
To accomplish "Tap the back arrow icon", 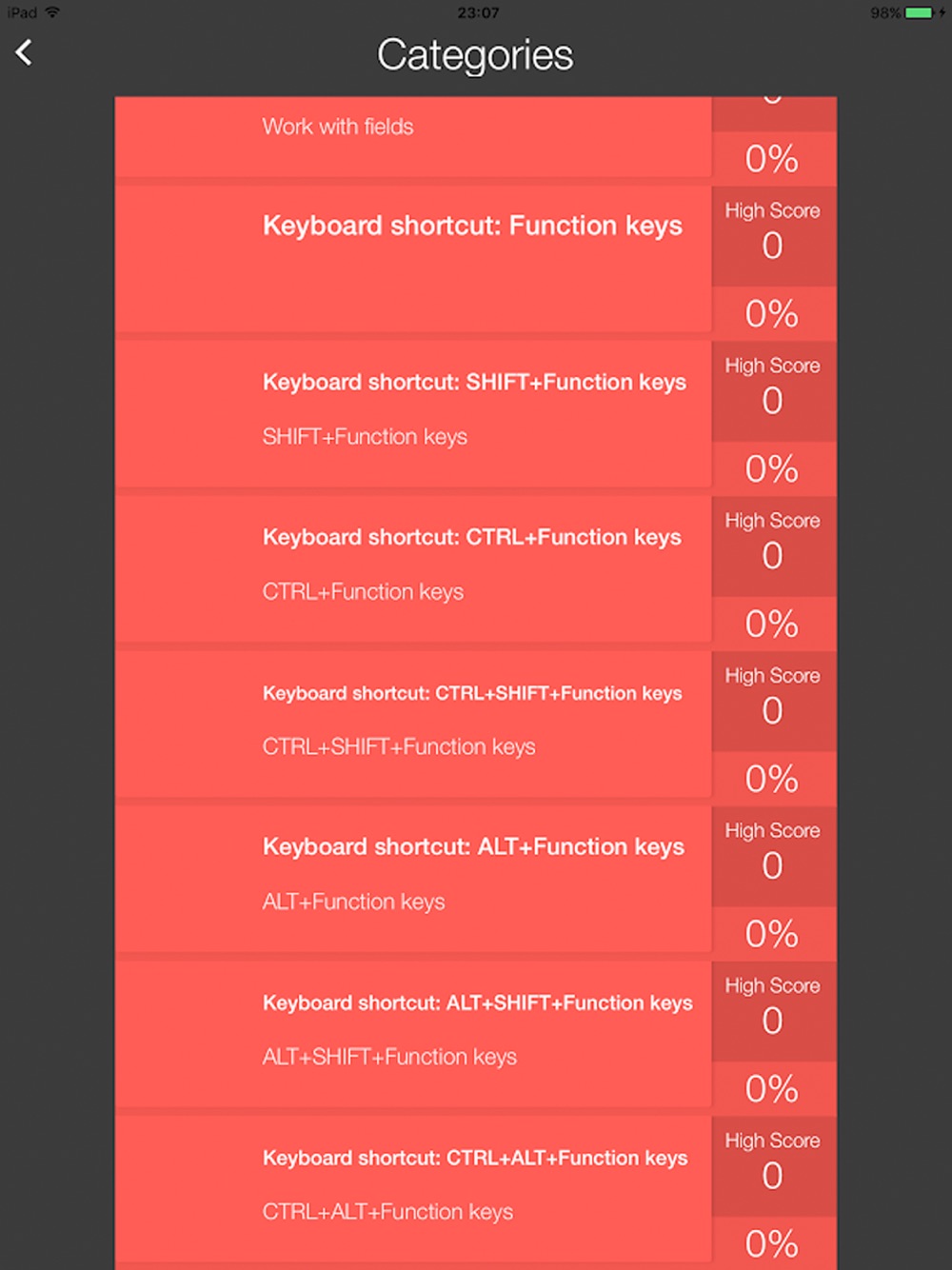I will point(25,52).
